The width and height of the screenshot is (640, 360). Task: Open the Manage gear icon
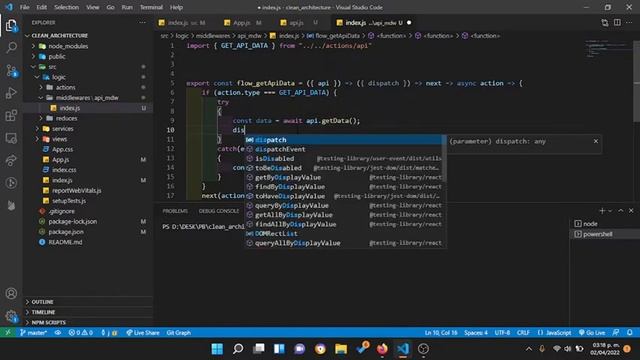point(11,316)
